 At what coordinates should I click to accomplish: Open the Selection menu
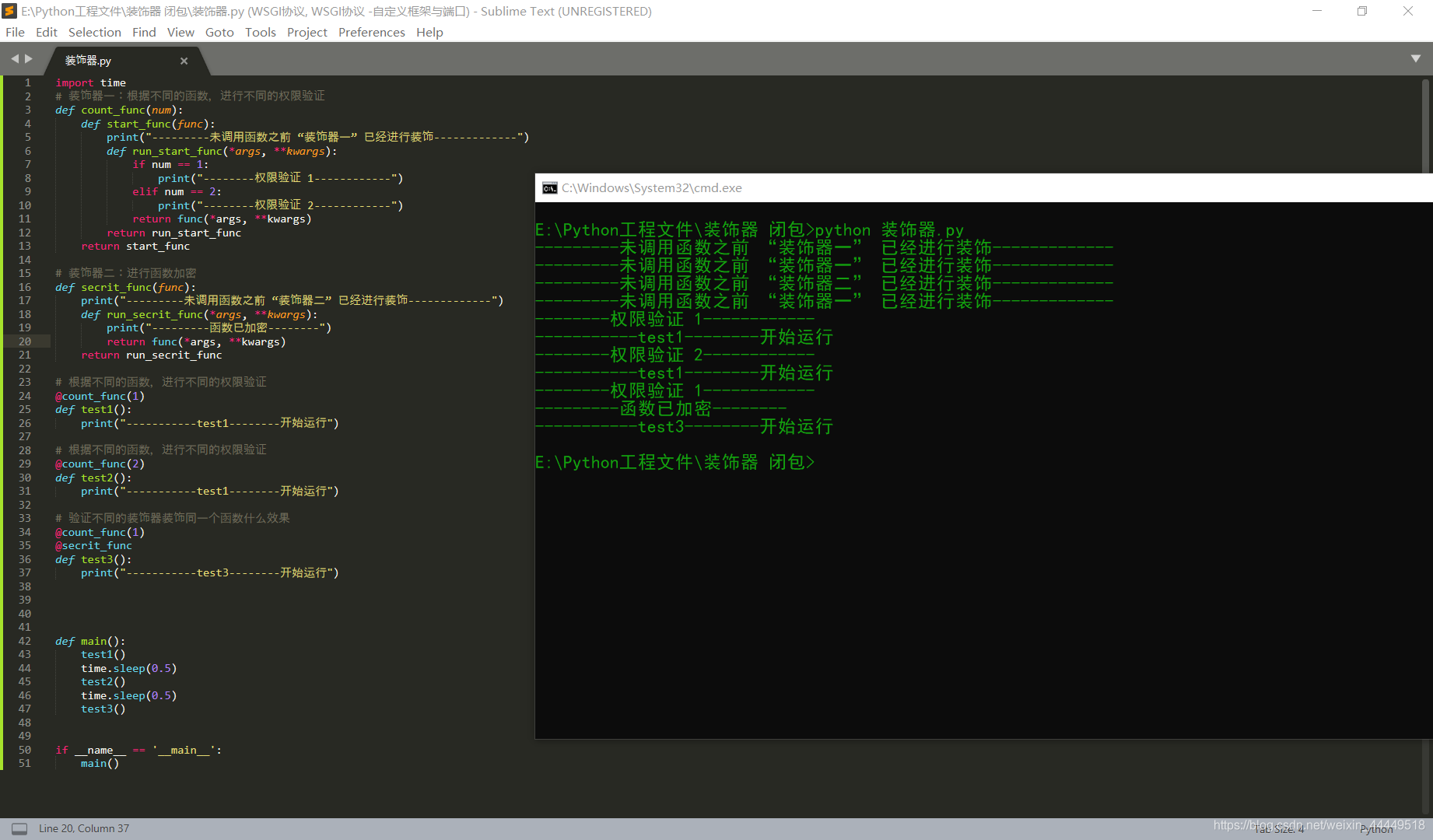tap(95, 32)
